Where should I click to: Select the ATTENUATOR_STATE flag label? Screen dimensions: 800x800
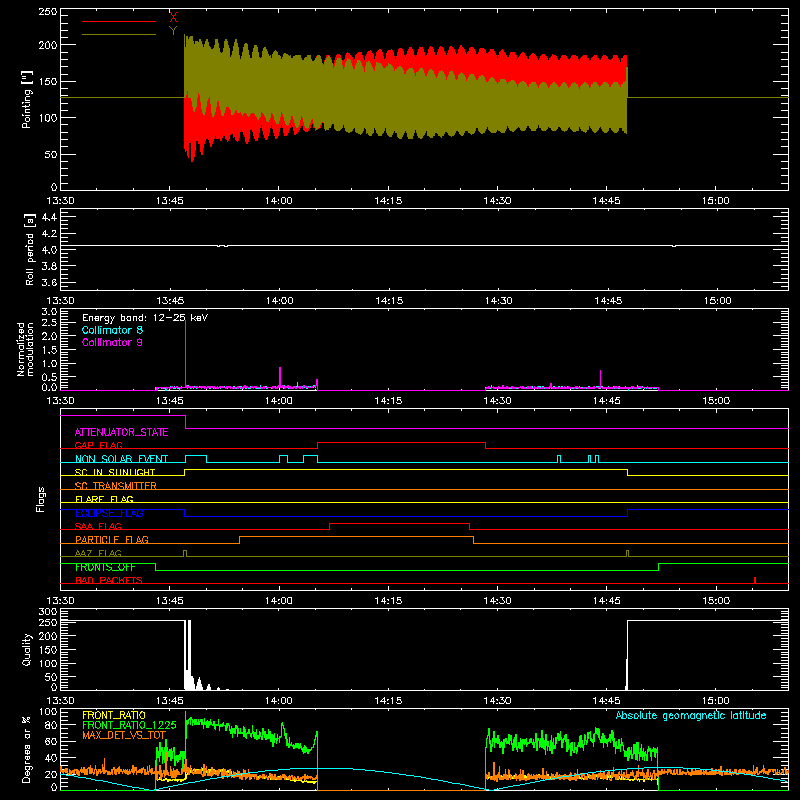(x=121, y=432)
